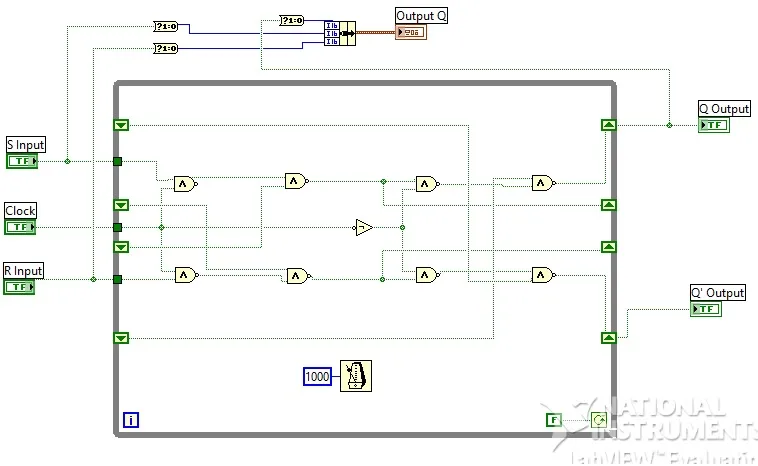Click left shift register just above Clock tunnel
The width and height of the screenshot is (758, 466).
pos(121,205)
